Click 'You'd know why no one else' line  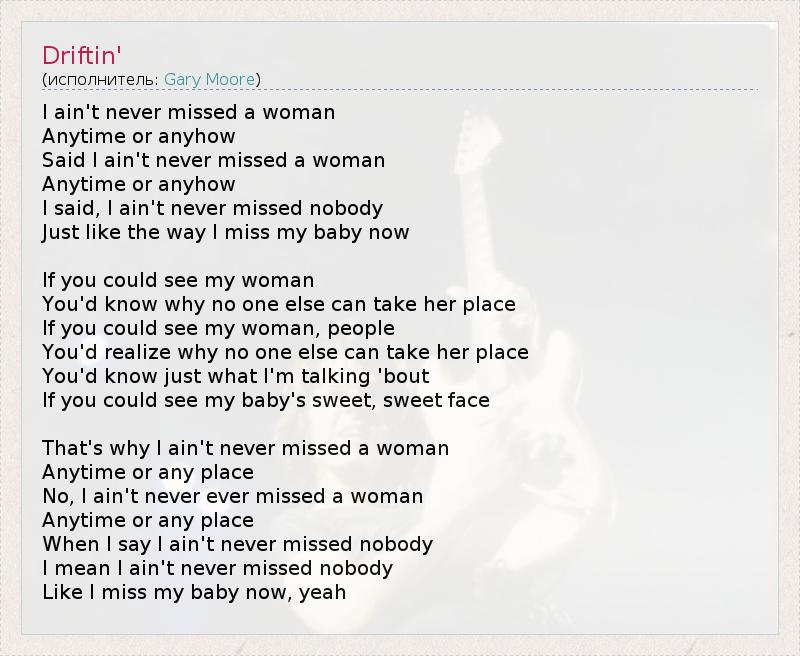point(279,304)
